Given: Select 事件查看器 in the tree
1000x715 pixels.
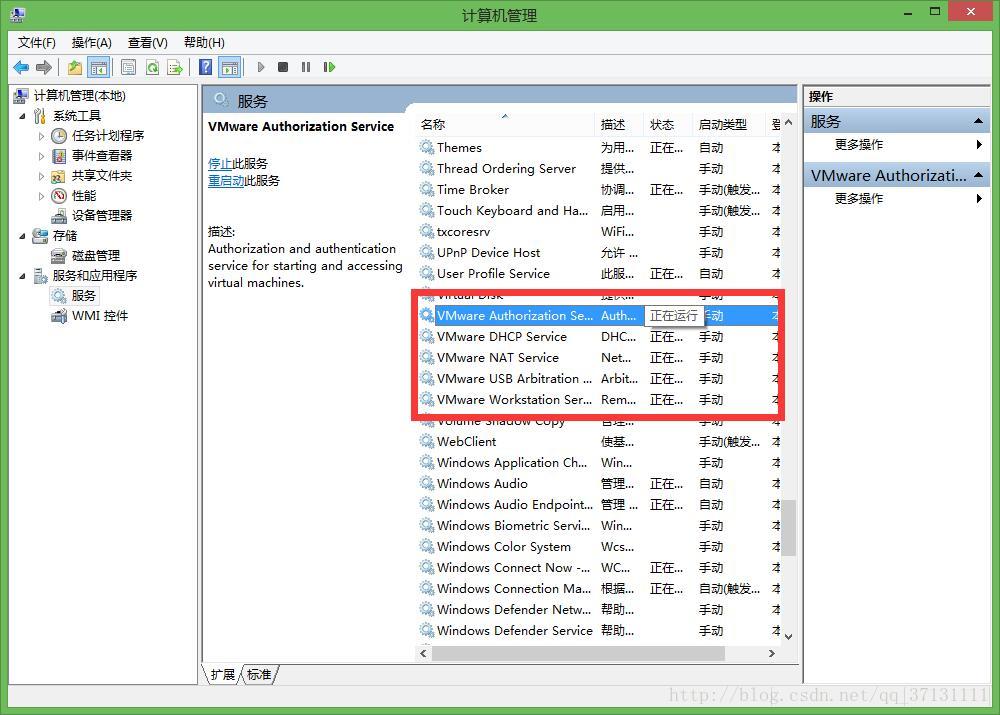Looking at the screenshot, I should point(102,156).
